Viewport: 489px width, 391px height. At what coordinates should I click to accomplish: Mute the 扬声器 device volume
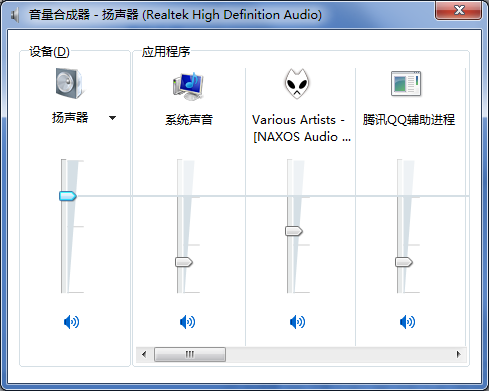(71, 322)
